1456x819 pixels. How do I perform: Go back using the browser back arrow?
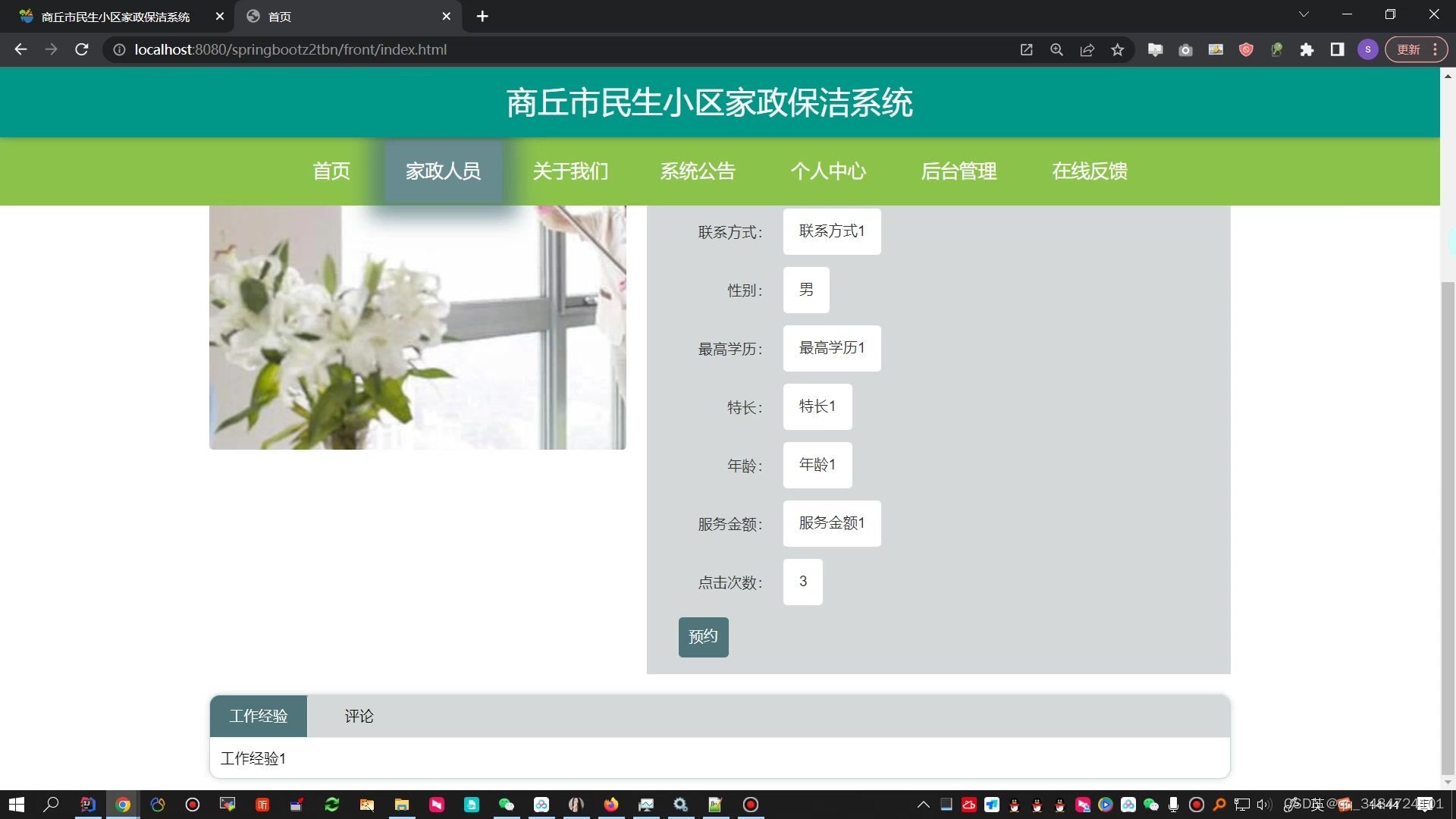(20, 49)
